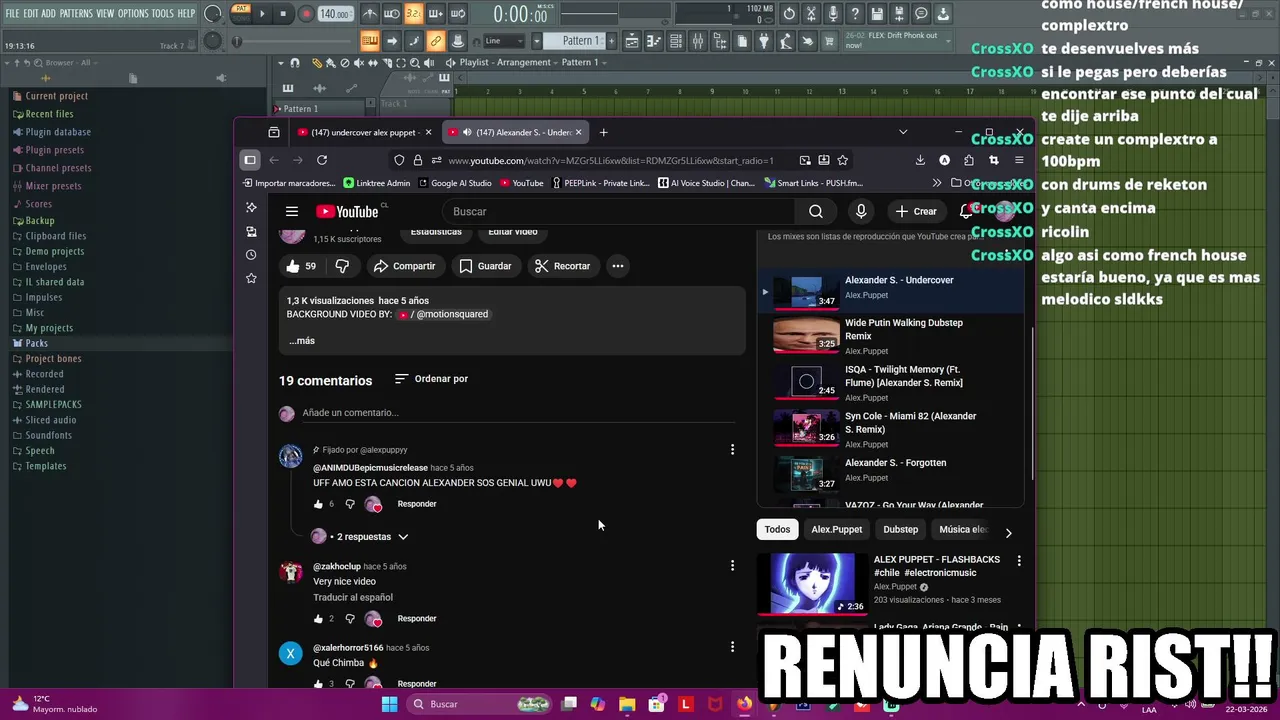This screenshot has height=720, width=1280.
Task: Open the channel rack toolbar icon
Action: pyautogui.click(x=675, y=41)
